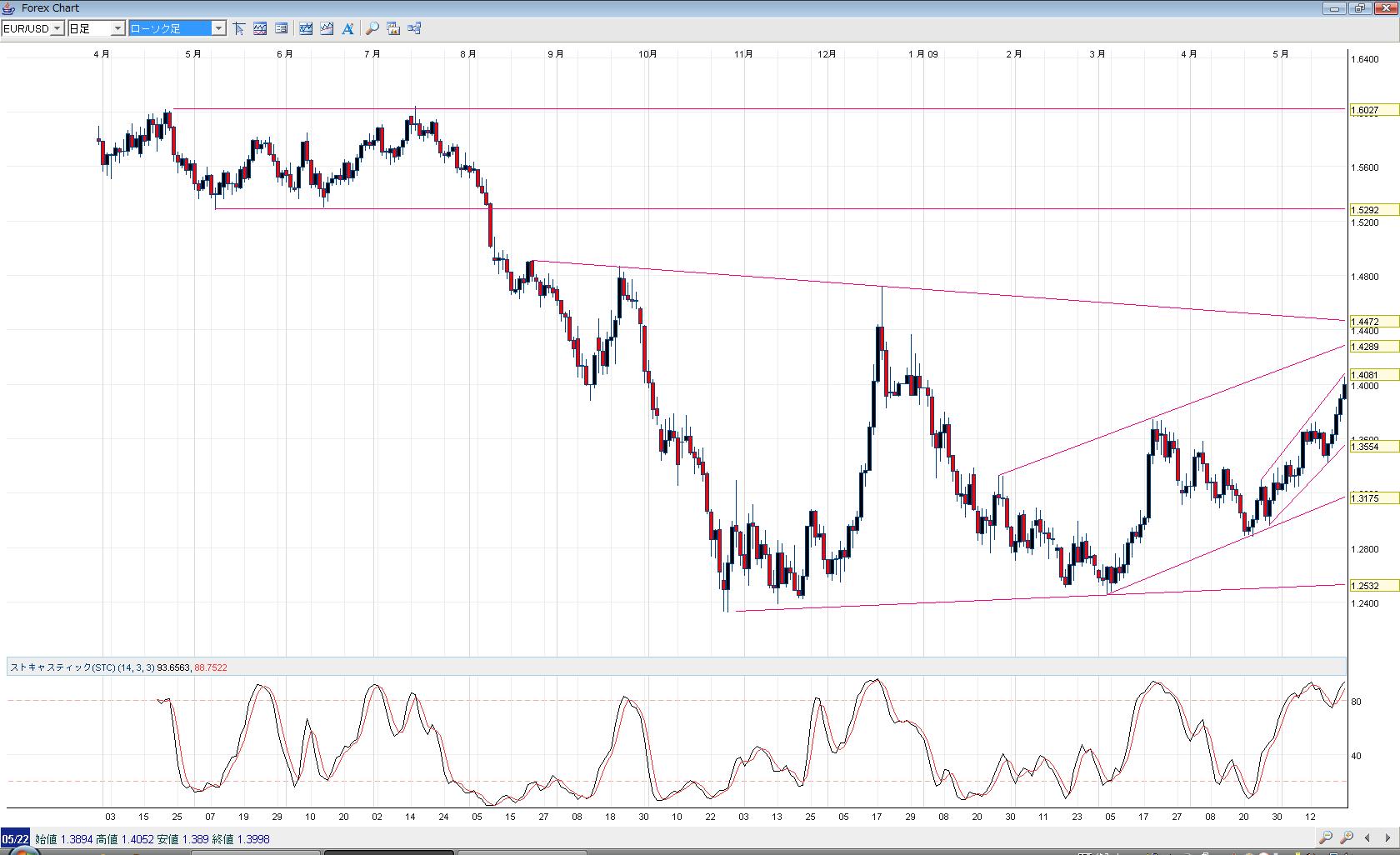Screen dimensions: 1400x855
Task: Expand the 日足 timeframe dropdown
Action: tap(117, 28)
